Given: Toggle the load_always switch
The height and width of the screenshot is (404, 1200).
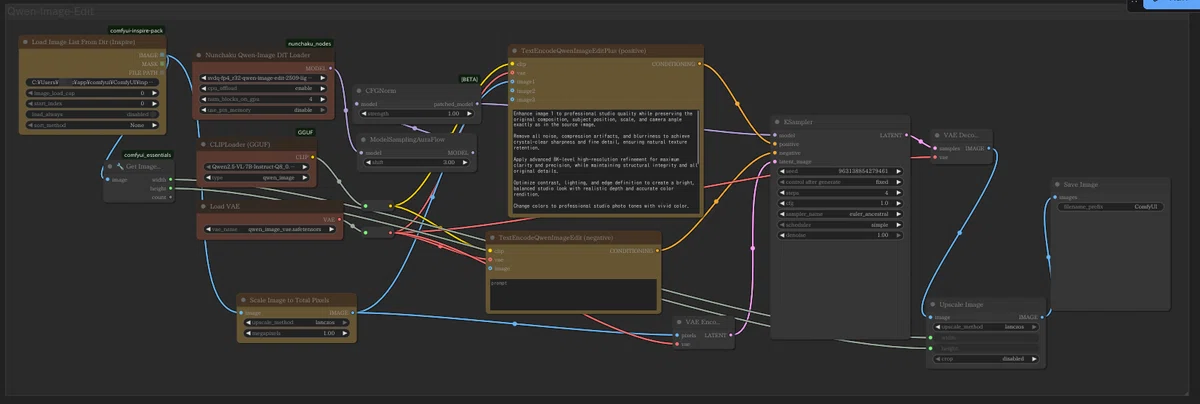Looking at the screenshot, I should point(94,114).
